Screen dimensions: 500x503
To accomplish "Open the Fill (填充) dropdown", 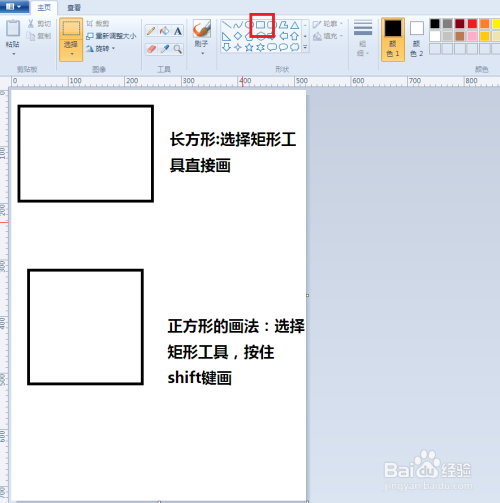I will coord(328,36).
